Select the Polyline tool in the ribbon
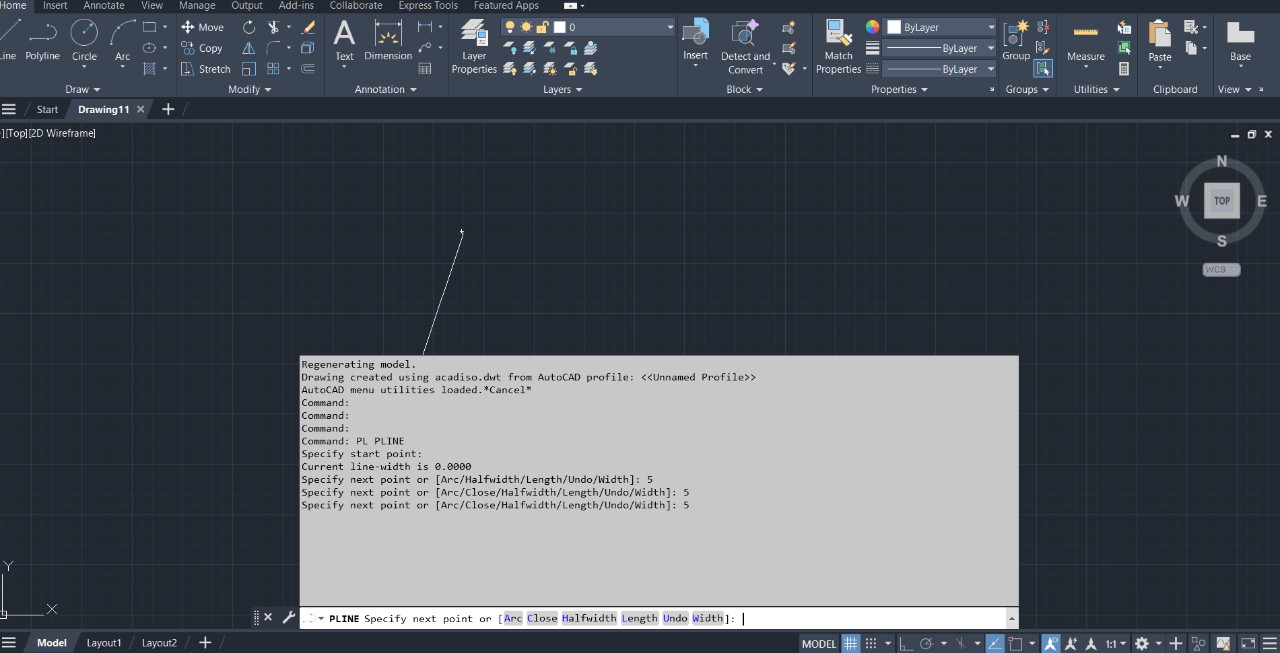 [42, 38]
